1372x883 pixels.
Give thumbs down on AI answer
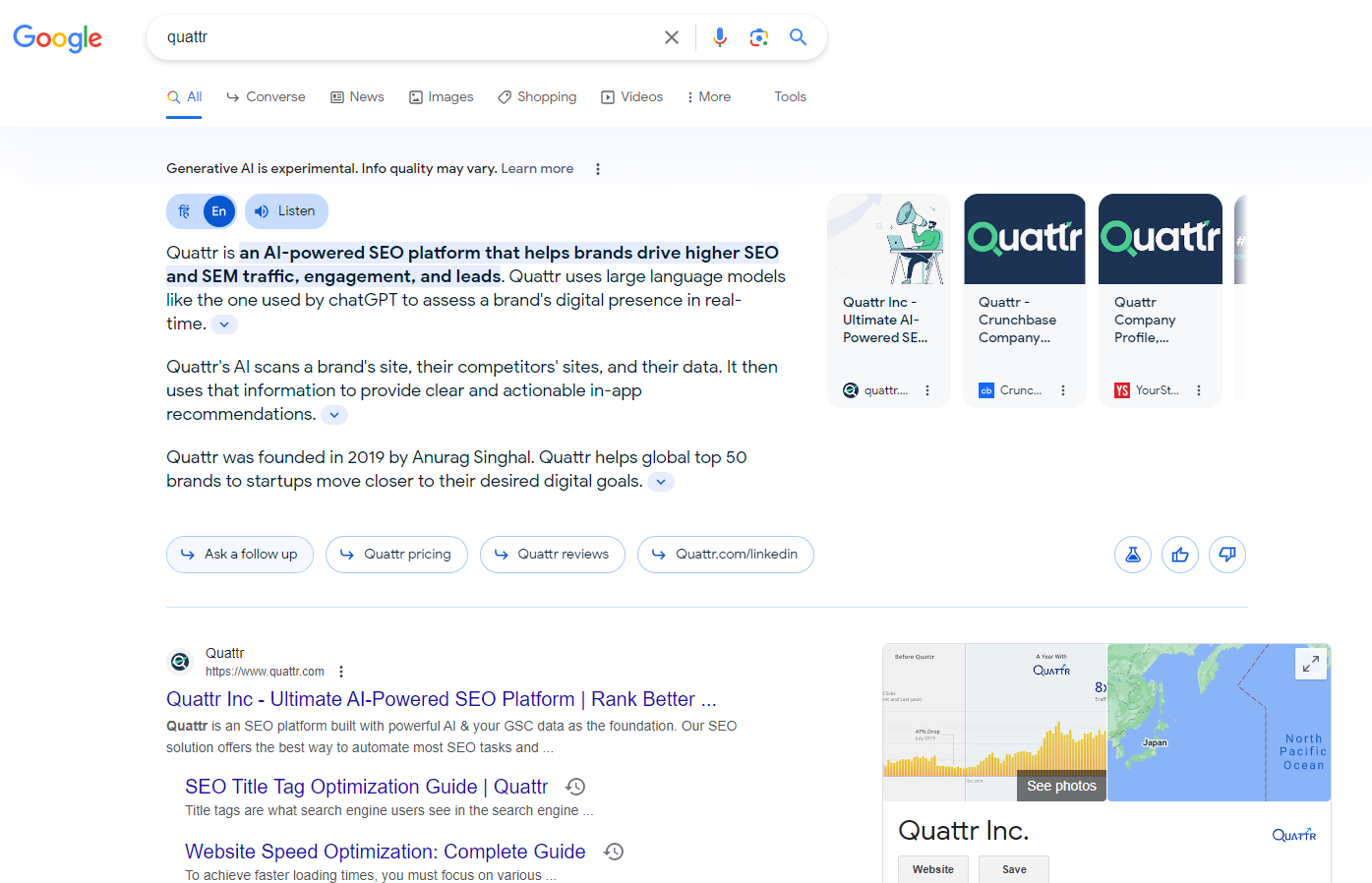tap(1227, 555)
